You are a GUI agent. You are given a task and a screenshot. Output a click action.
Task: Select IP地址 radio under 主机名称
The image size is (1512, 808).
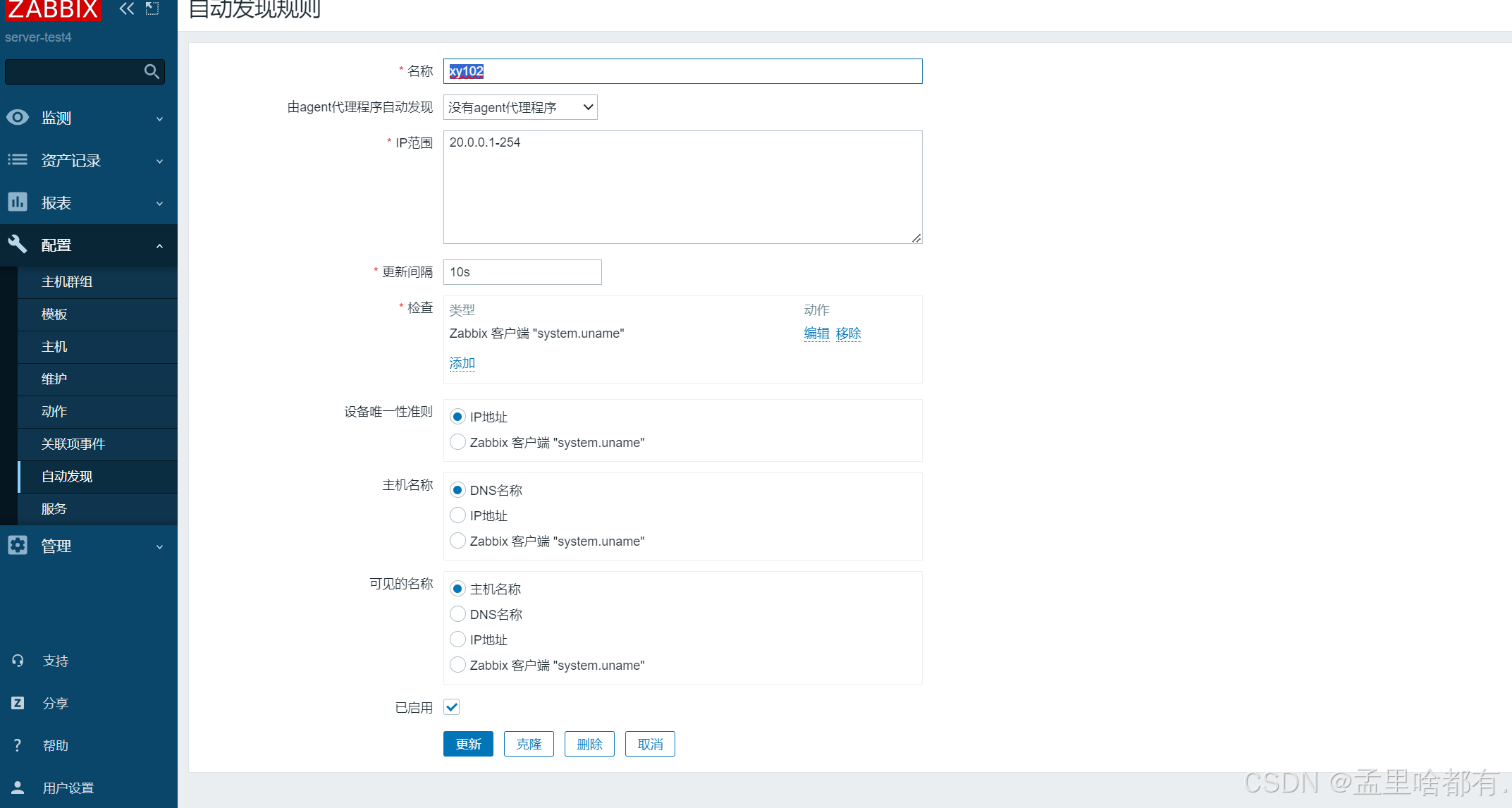(x=457, y=515)
